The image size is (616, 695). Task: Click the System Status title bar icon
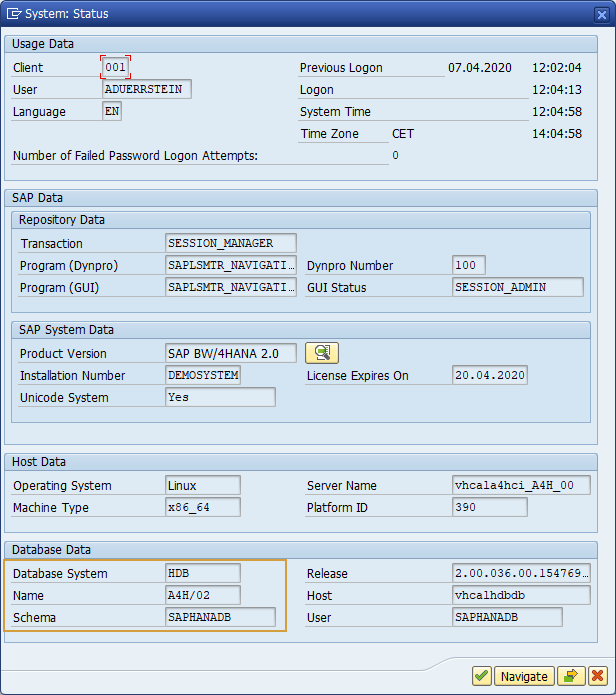14,14
